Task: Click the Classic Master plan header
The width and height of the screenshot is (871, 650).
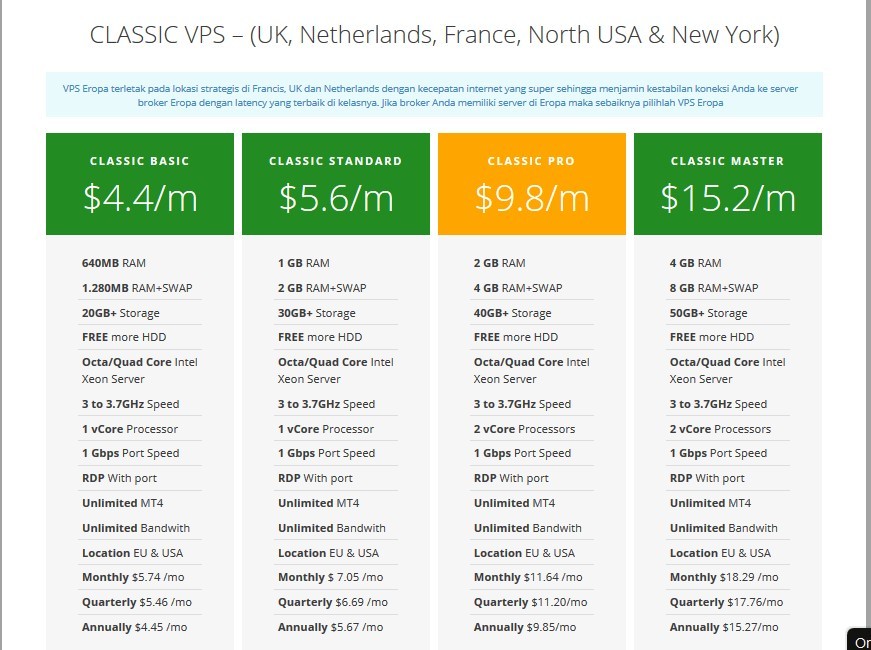Action: 727,160
